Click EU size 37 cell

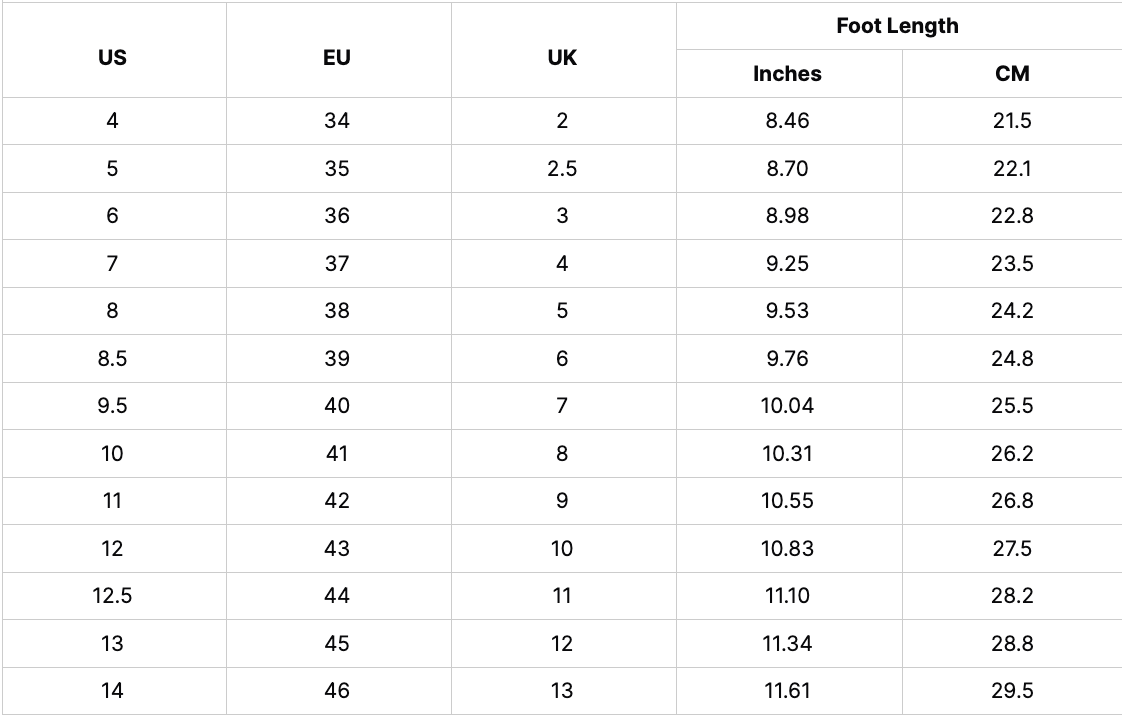[x=337, y=264]
